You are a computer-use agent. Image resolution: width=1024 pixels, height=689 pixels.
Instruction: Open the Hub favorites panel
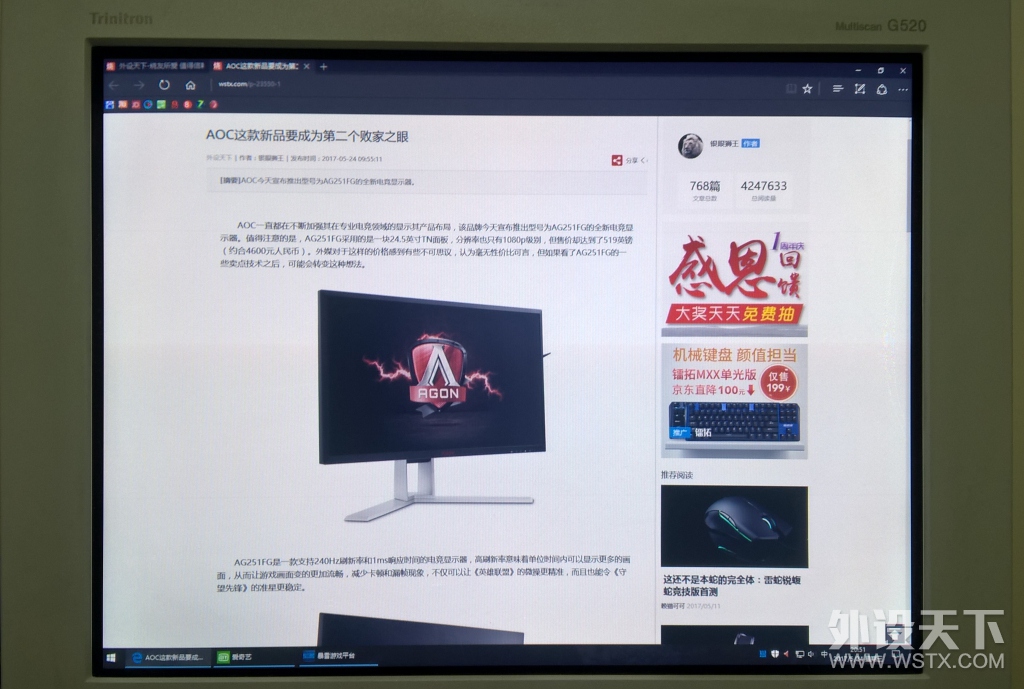coord(838,89)
